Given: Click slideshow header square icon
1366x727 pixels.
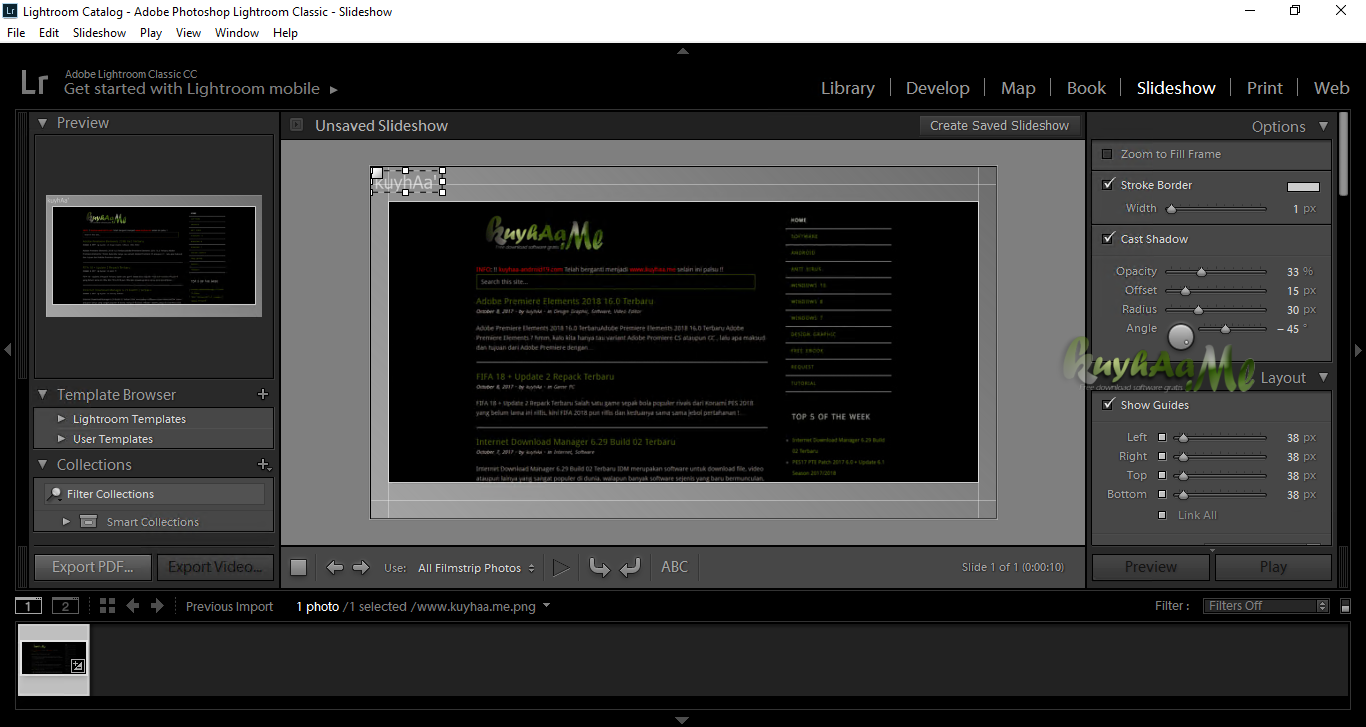Looking at the screenshot, I should tap(297, 125).
